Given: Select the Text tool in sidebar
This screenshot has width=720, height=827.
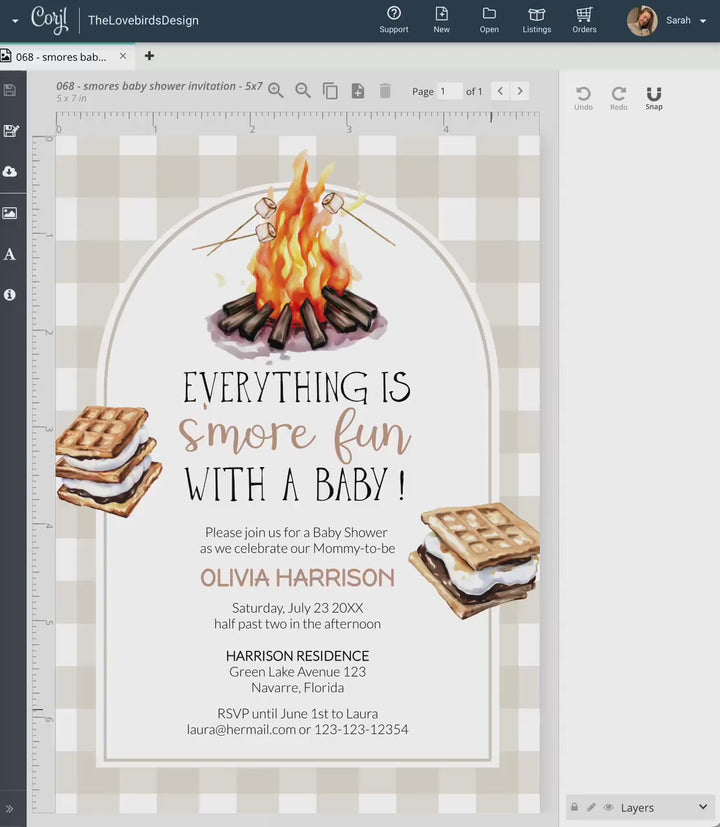Looking at the screenshot, I should click(10, 254).
